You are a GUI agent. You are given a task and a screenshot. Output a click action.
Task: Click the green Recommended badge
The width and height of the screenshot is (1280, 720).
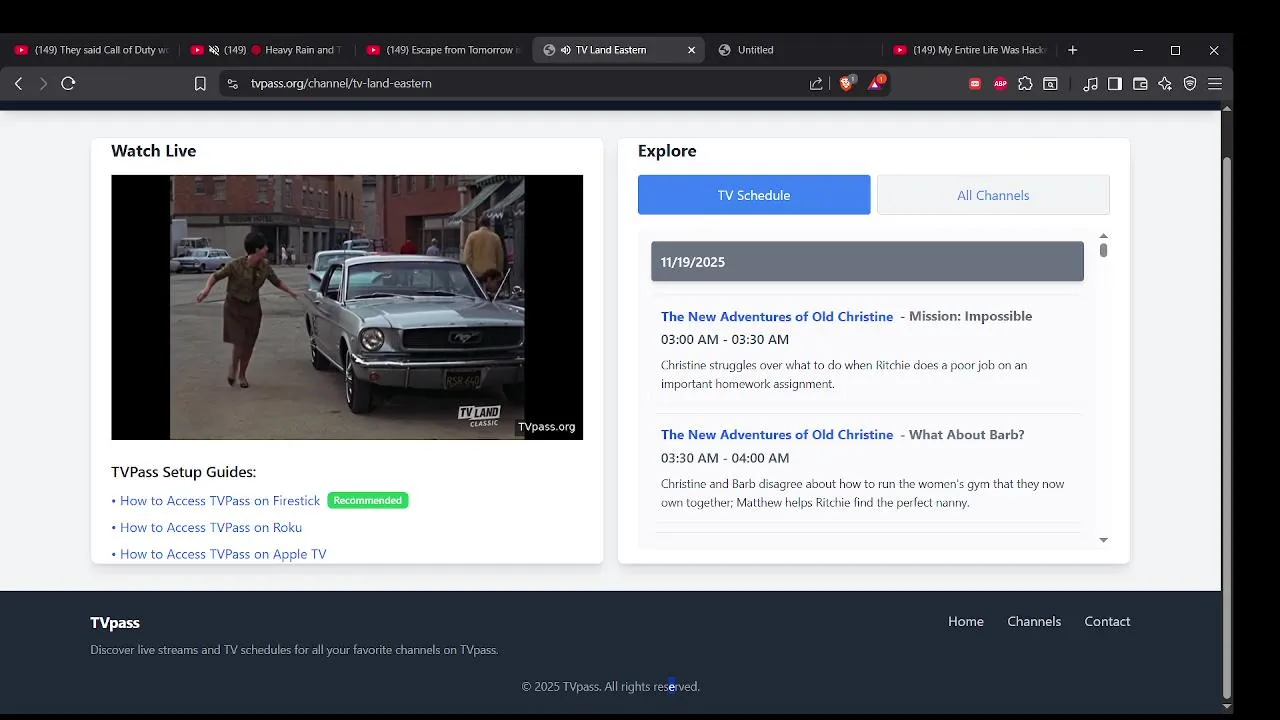tap(368, 500)
